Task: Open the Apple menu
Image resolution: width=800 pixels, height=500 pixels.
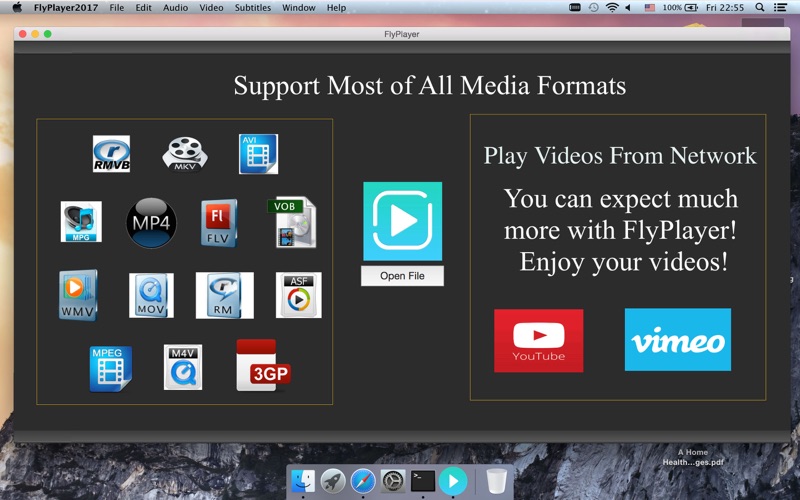Action: pos(17,7)
